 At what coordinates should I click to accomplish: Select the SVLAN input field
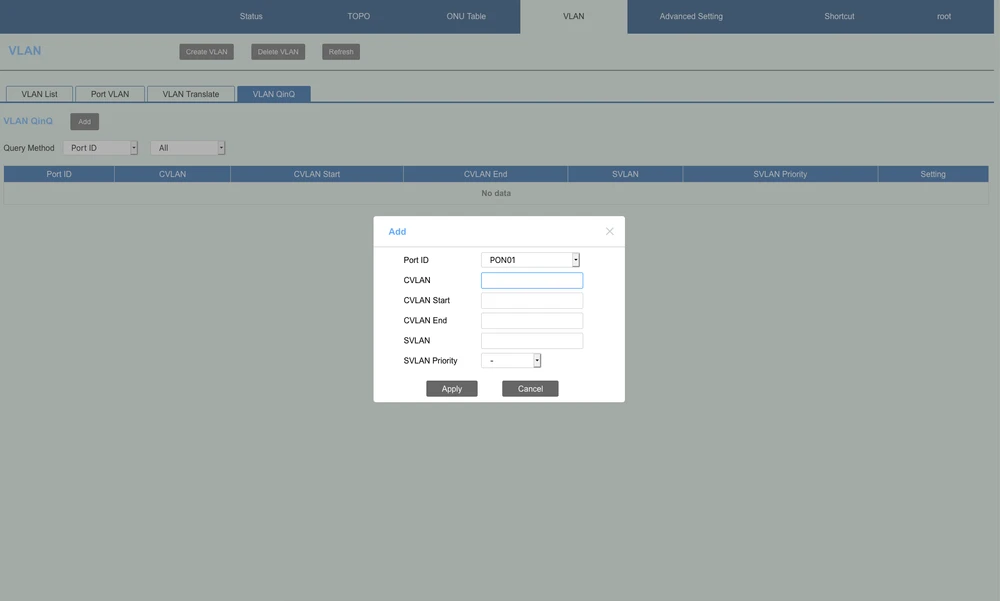(531, 341)
